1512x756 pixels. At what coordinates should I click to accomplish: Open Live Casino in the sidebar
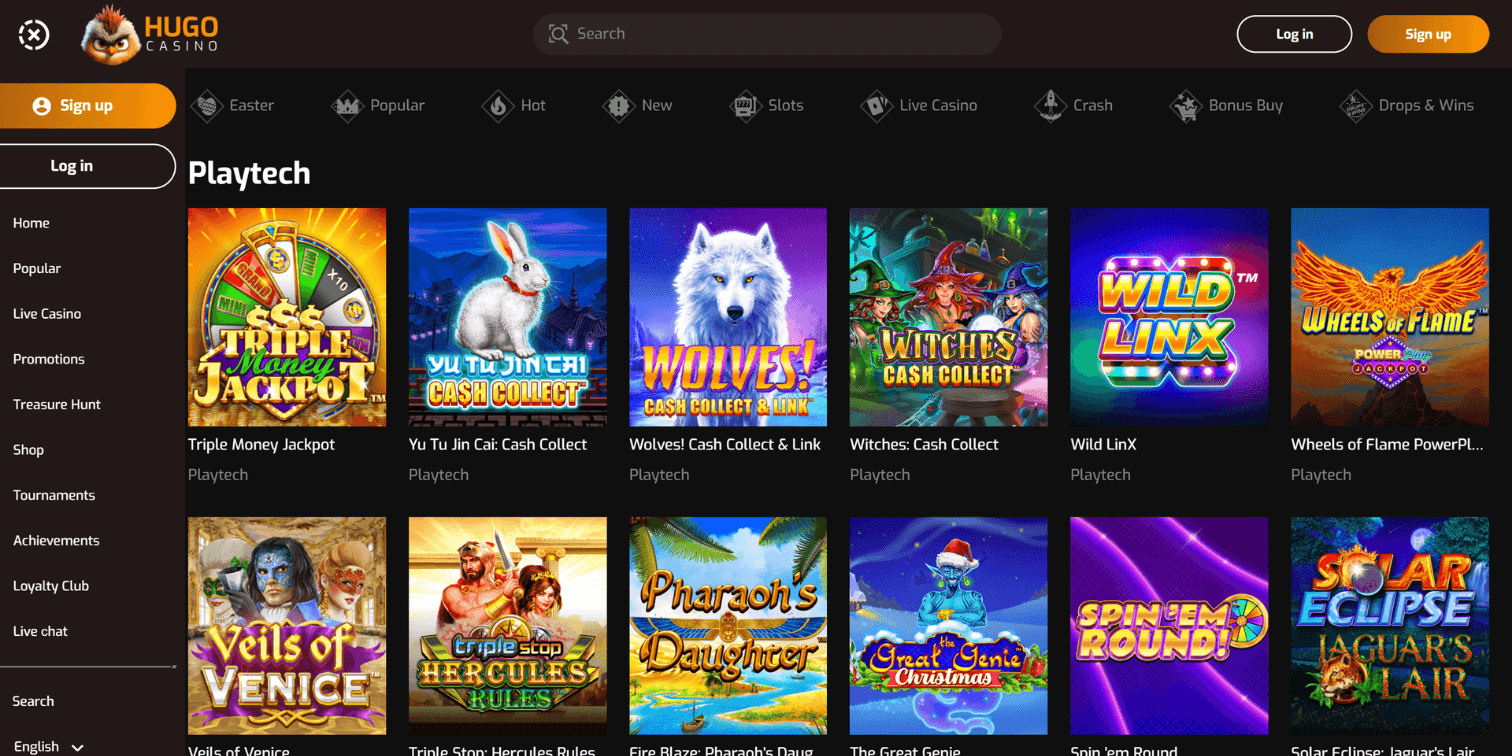coord(47,314)
